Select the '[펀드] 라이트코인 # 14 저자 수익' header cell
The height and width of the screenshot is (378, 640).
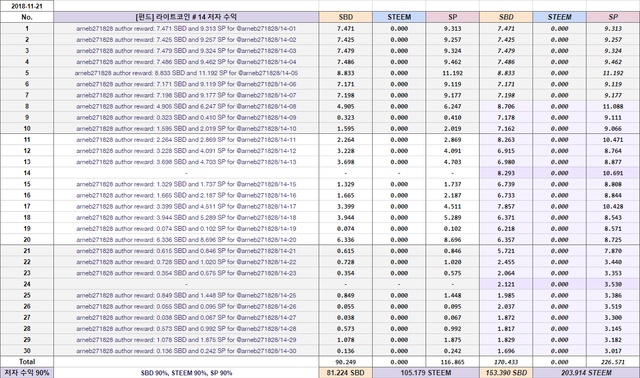pos(186,17)
